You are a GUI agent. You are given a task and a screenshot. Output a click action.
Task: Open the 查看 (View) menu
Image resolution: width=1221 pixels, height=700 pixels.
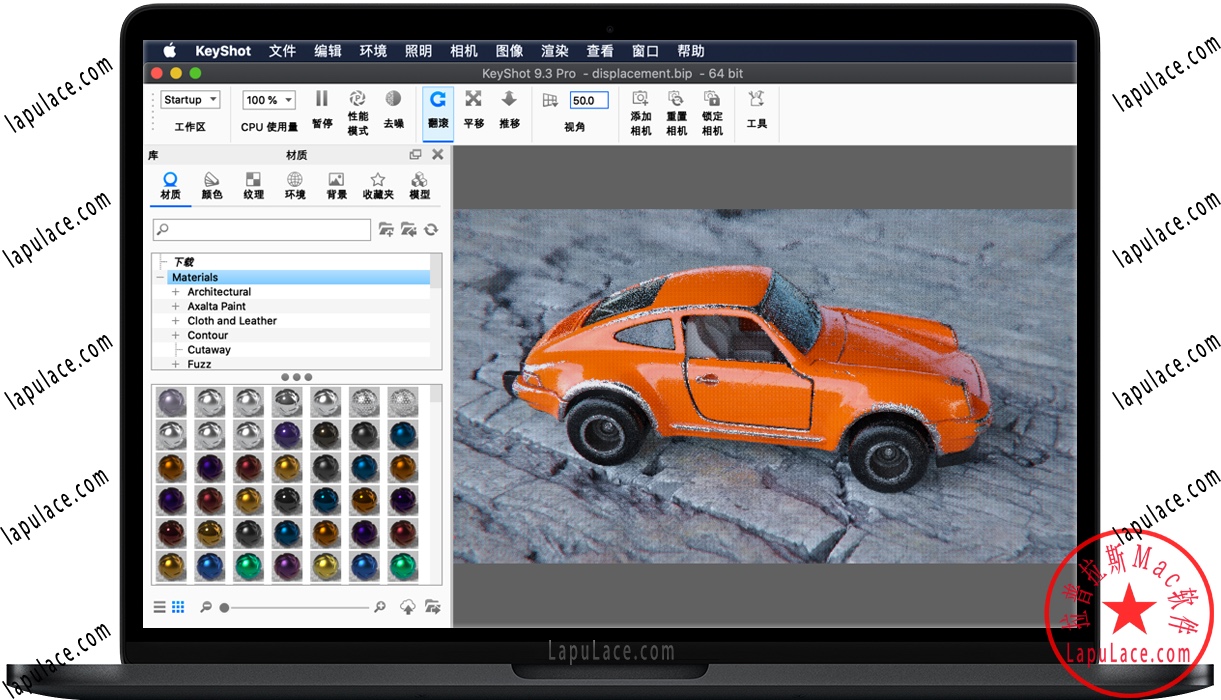600,51
